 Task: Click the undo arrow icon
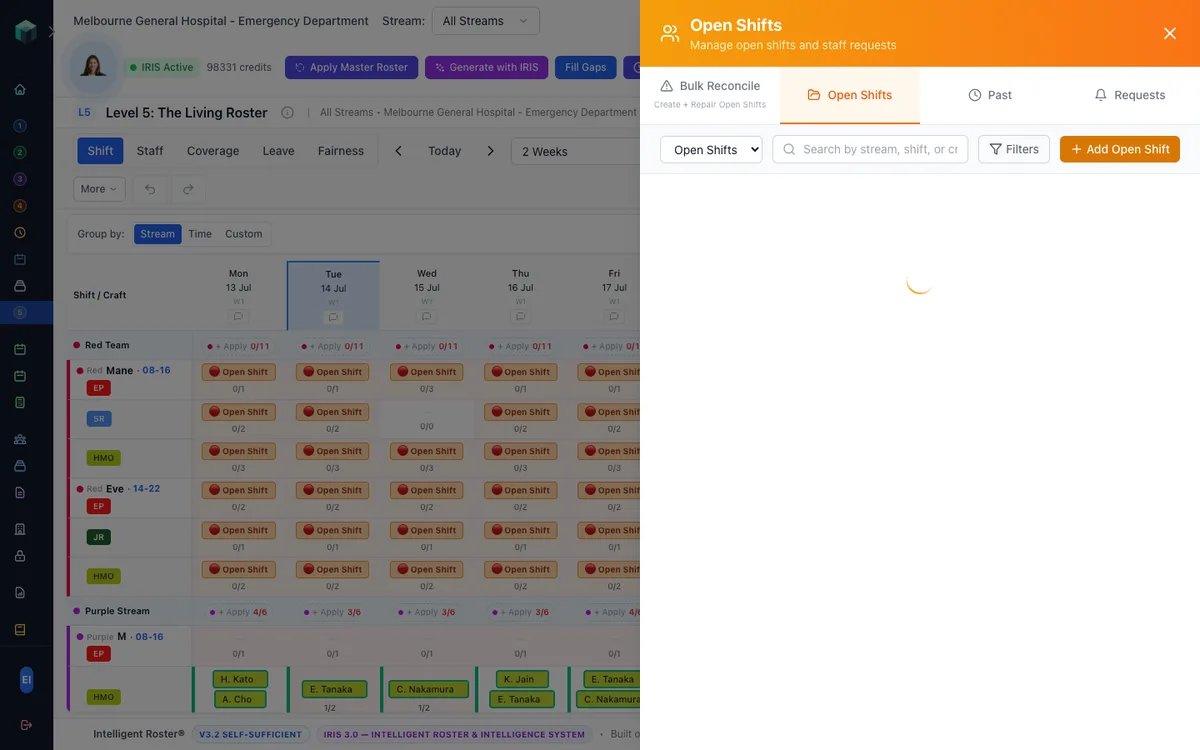[150, 189]
